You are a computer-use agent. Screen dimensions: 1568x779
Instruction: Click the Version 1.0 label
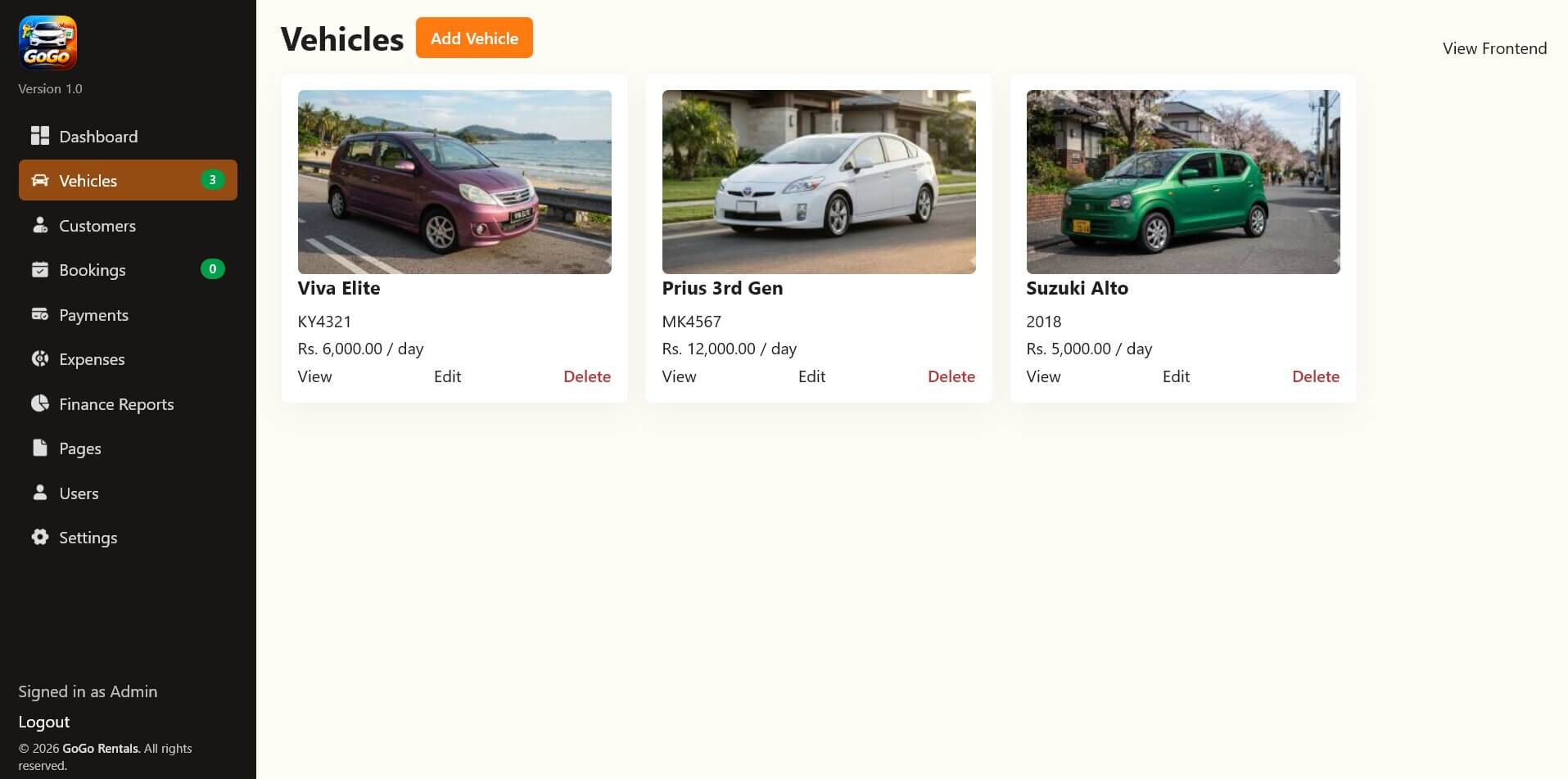tap(50, 88)
